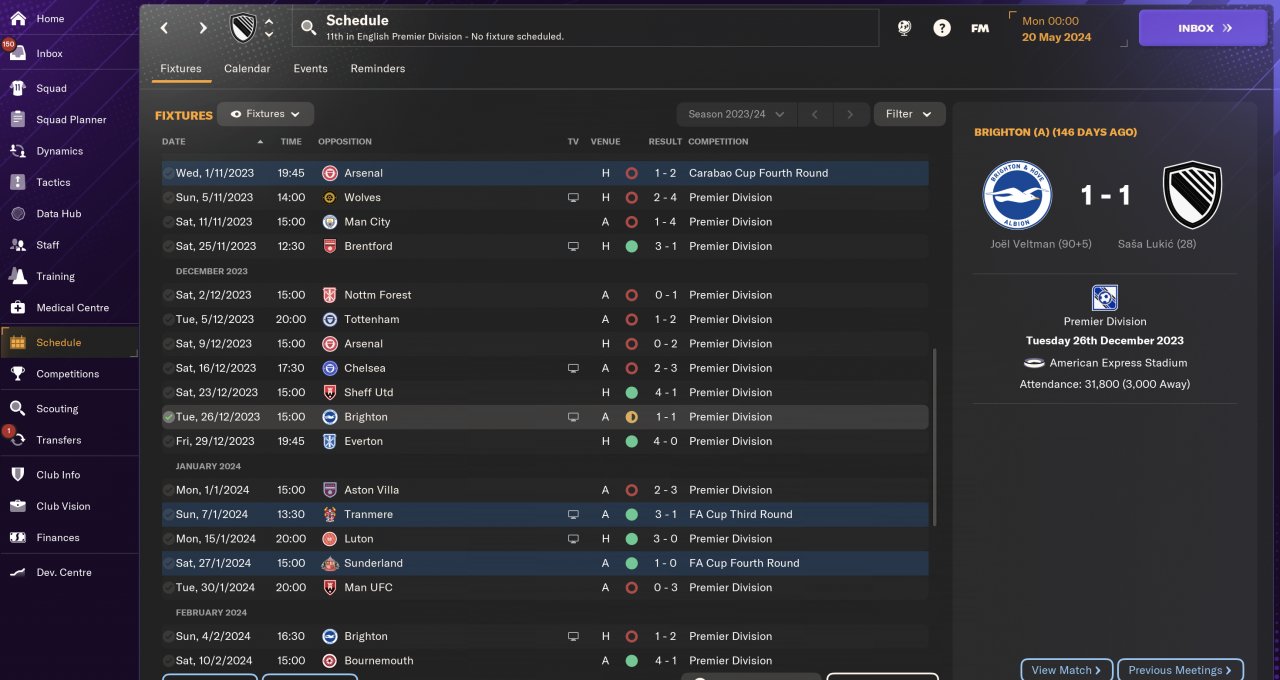Viewport: 1280px width, 680px height.
Task: Toggle the reminder circle for Arsenal 1/11/2023
Action: pos(168,173)
